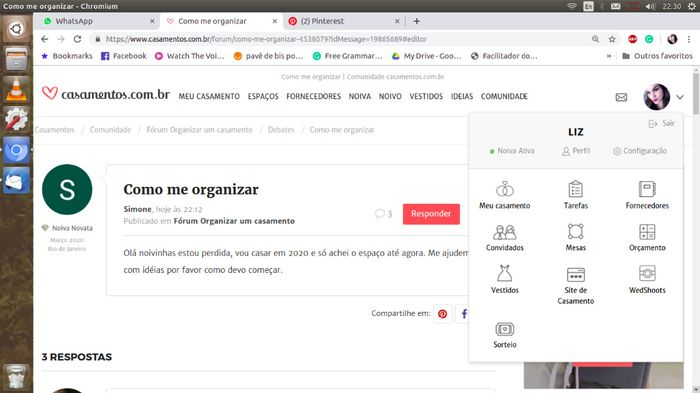Open the IDEIAS menu
Viewport: 700px width, 393px height.
(x=462, y=96)
